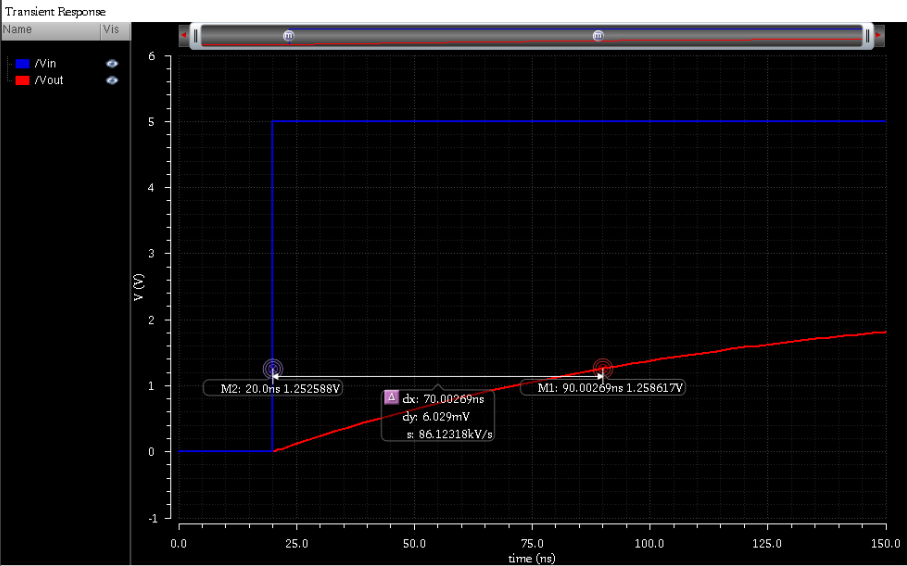Viewport: 907px width, 566px height.
Task: Select the /Vin signal name
Action: pos(45,64)
